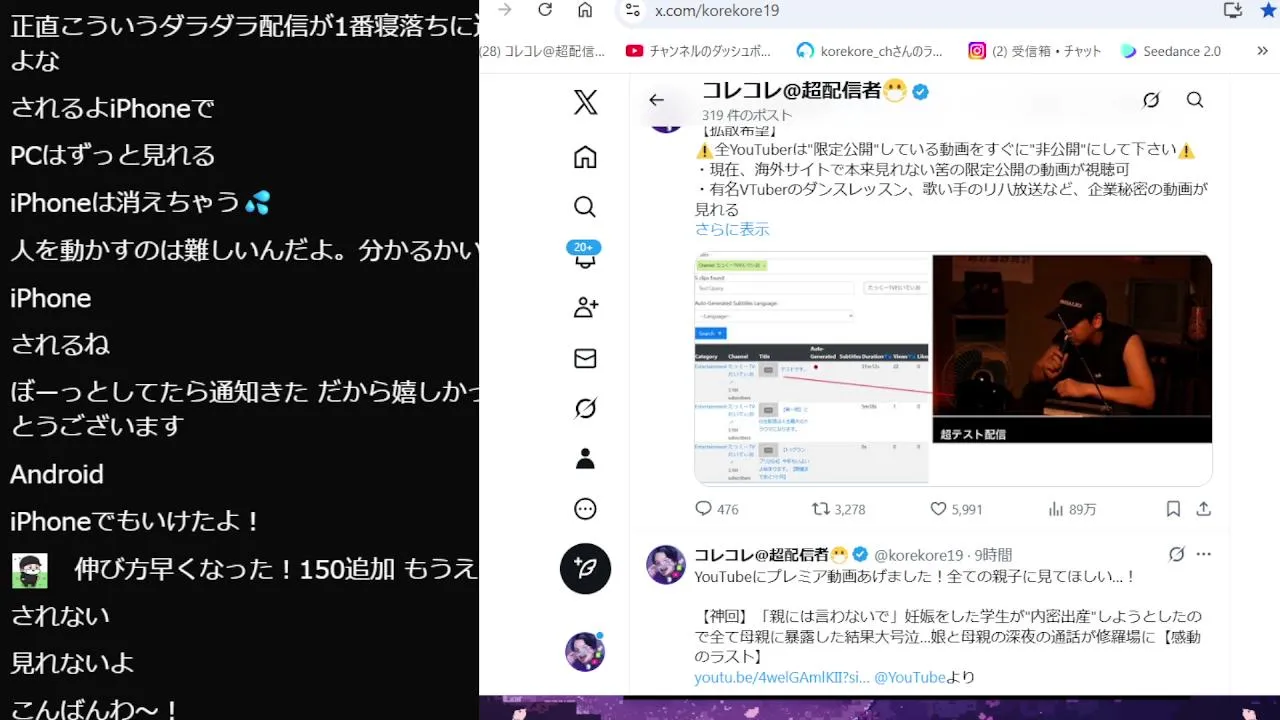Select 319 件のポスト count text
Viewport: 1280px width, 720px height.
coord(747,115)
